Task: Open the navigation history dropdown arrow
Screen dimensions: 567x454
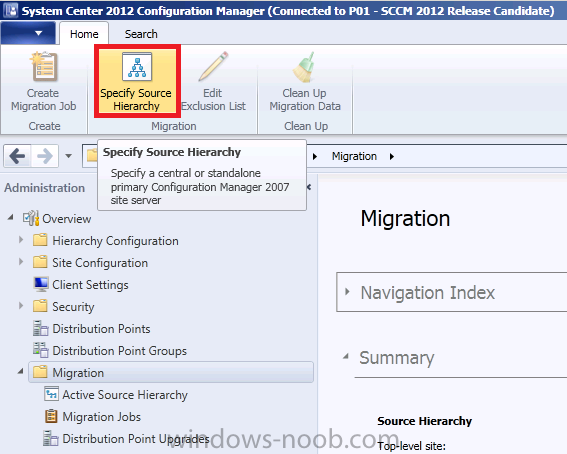Action: tap(68, 156)
